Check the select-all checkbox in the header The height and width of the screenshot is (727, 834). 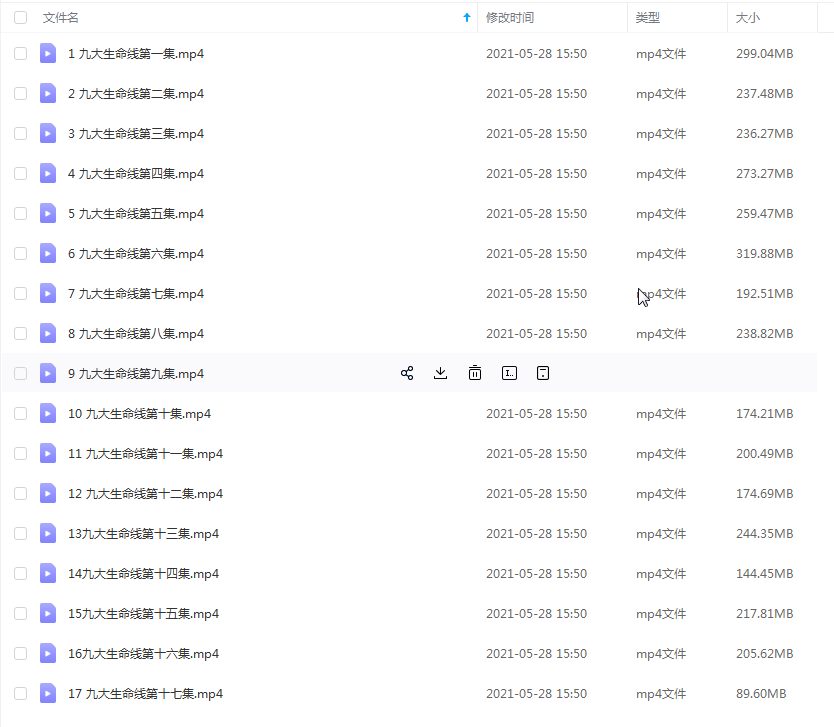click(x=20, y=17)
